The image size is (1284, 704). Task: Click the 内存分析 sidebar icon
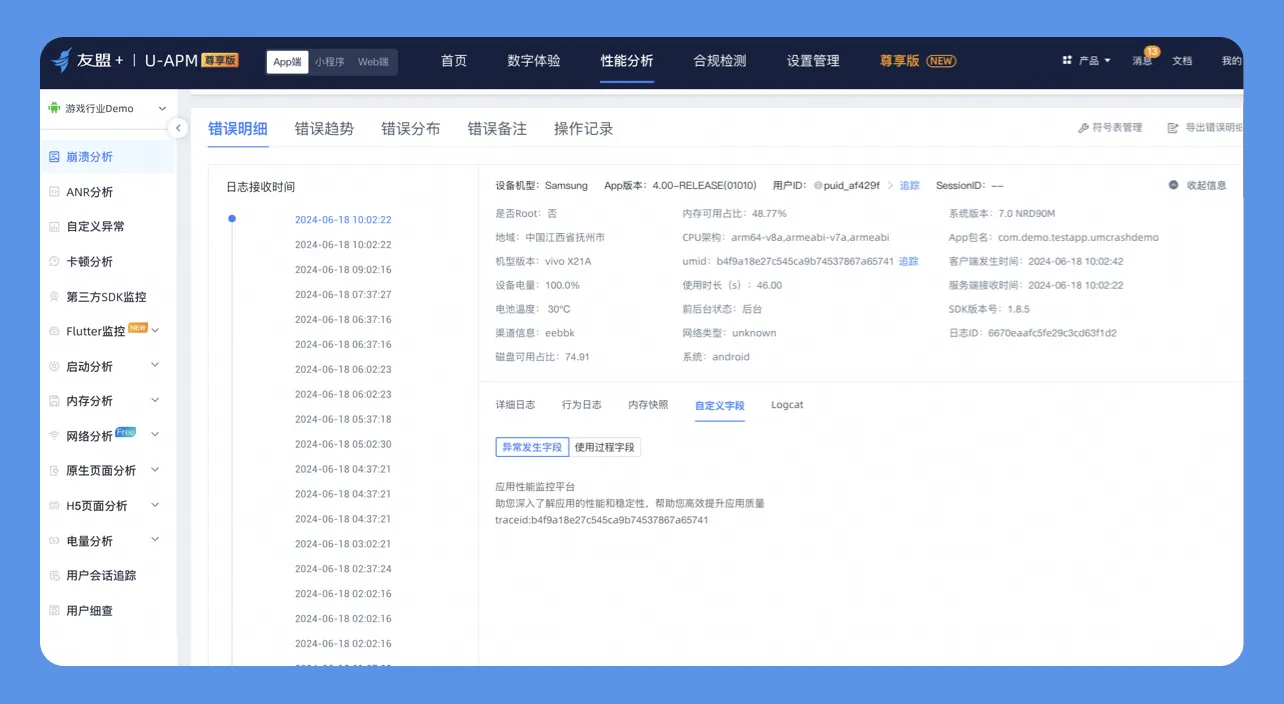[x=54, y=401]
